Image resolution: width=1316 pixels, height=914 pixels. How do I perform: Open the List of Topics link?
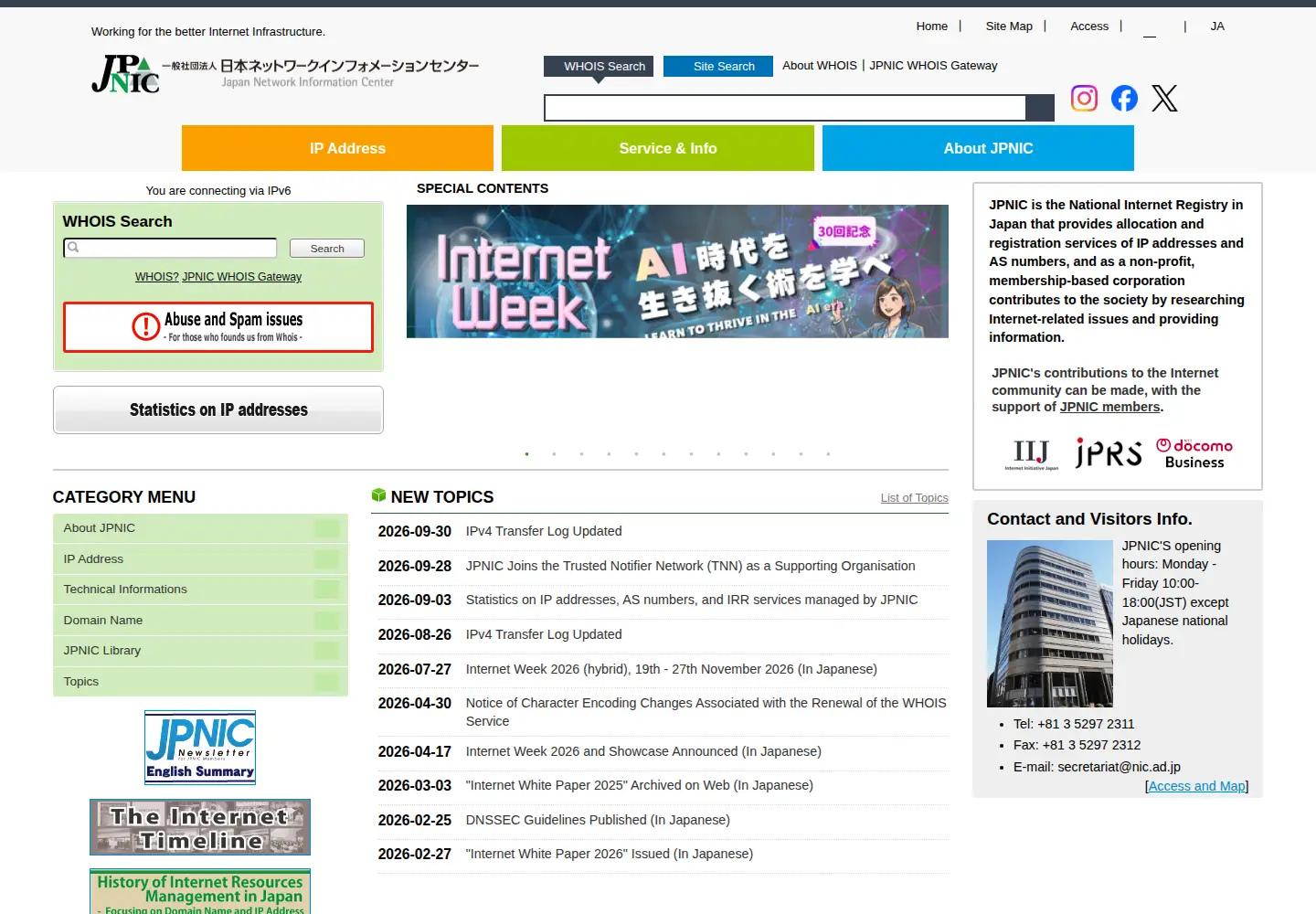coord(915,498)
